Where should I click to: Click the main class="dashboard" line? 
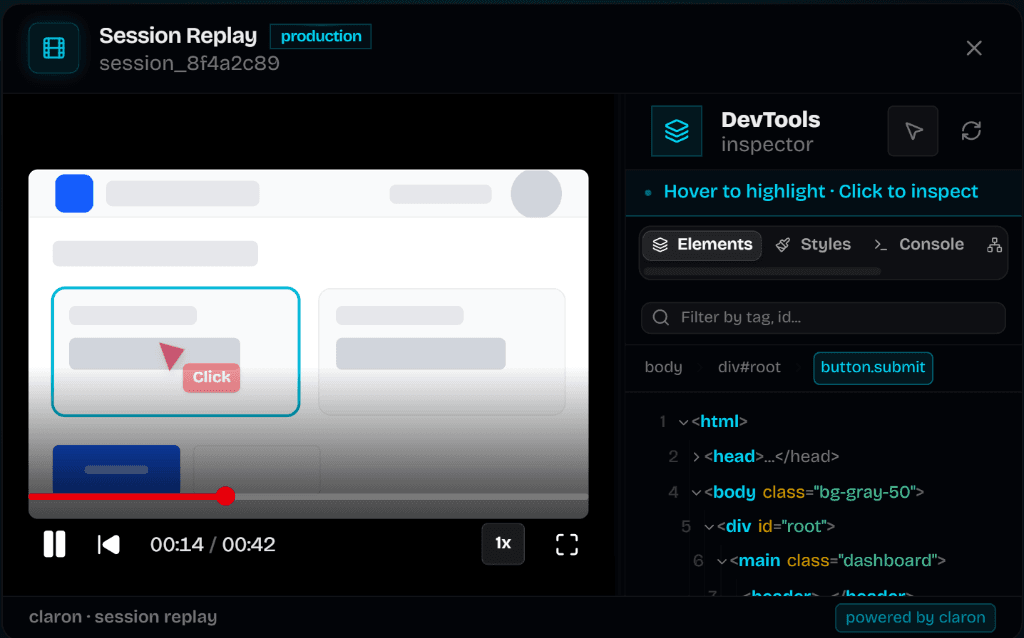pos(837,560)
